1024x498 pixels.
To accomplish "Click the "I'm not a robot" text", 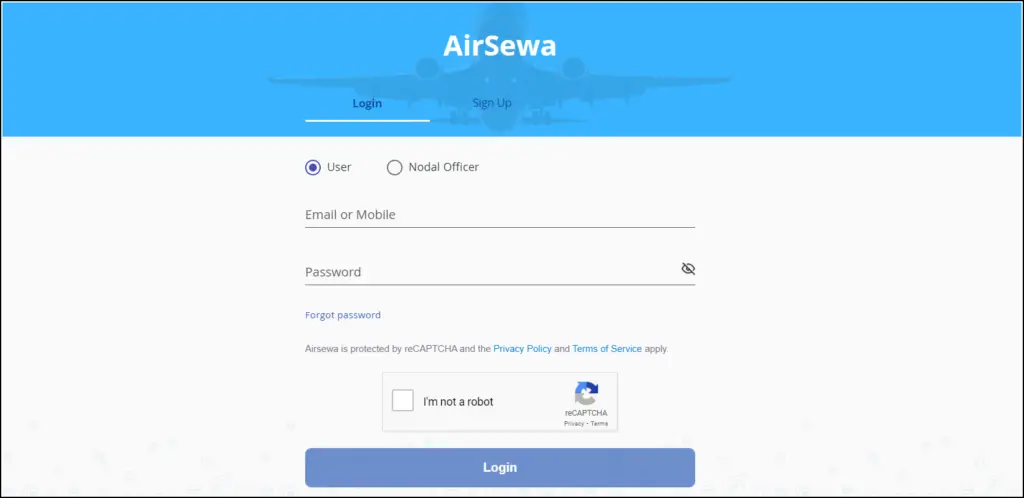I will click(x=458, y=401).
